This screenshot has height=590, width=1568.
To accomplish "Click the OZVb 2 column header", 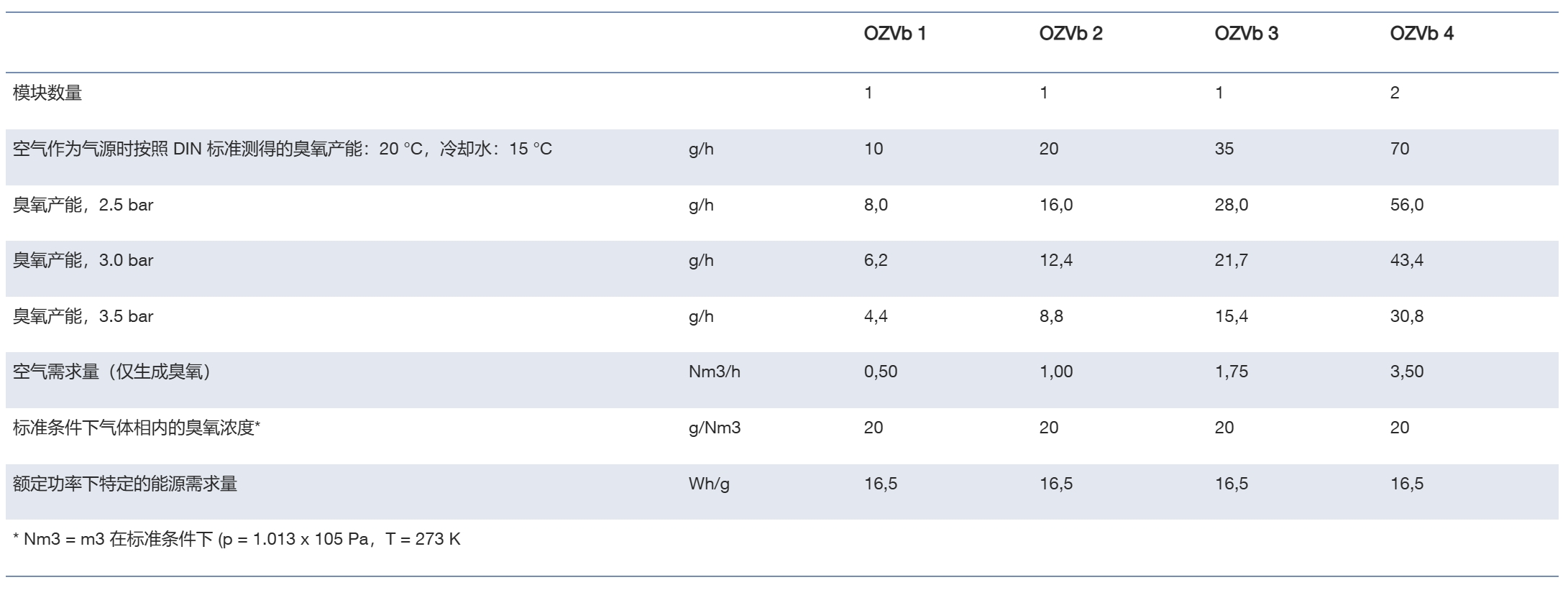I will pyautogui.click(x=1070, y=34).
